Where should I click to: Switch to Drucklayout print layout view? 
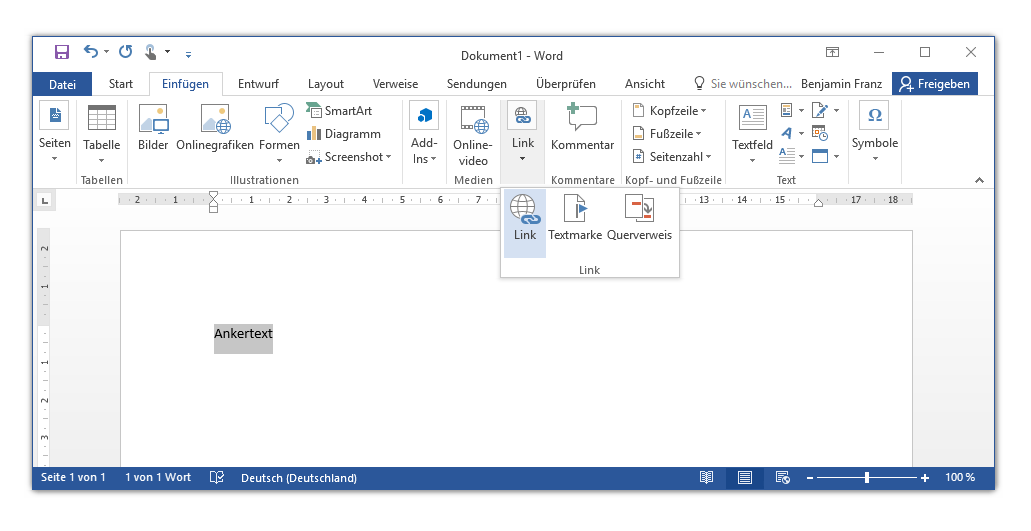(x=744, y=478)
